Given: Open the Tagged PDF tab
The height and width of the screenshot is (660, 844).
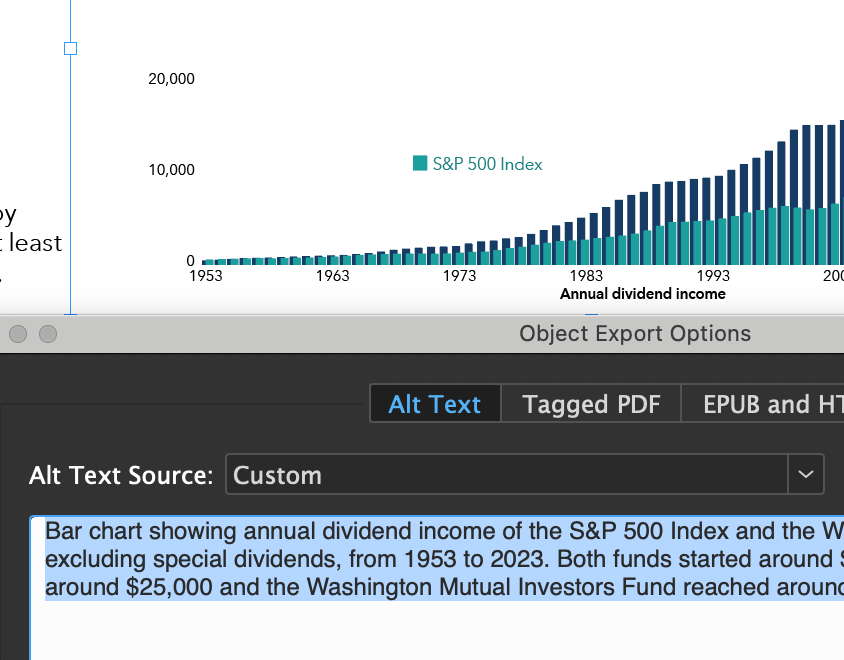Looking at the screenshot, I should pyautogui.click(x=591, y=404).
